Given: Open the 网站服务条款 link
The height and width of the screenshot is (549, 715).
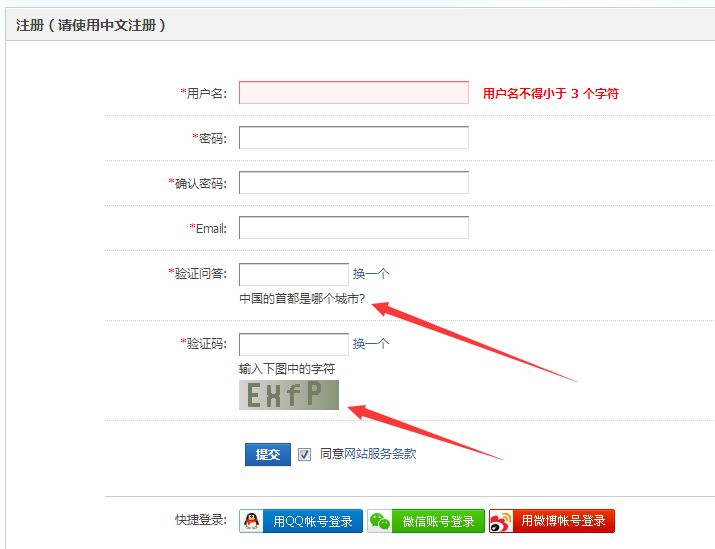Looking at the screenshot, I should (x=380, y=454).
